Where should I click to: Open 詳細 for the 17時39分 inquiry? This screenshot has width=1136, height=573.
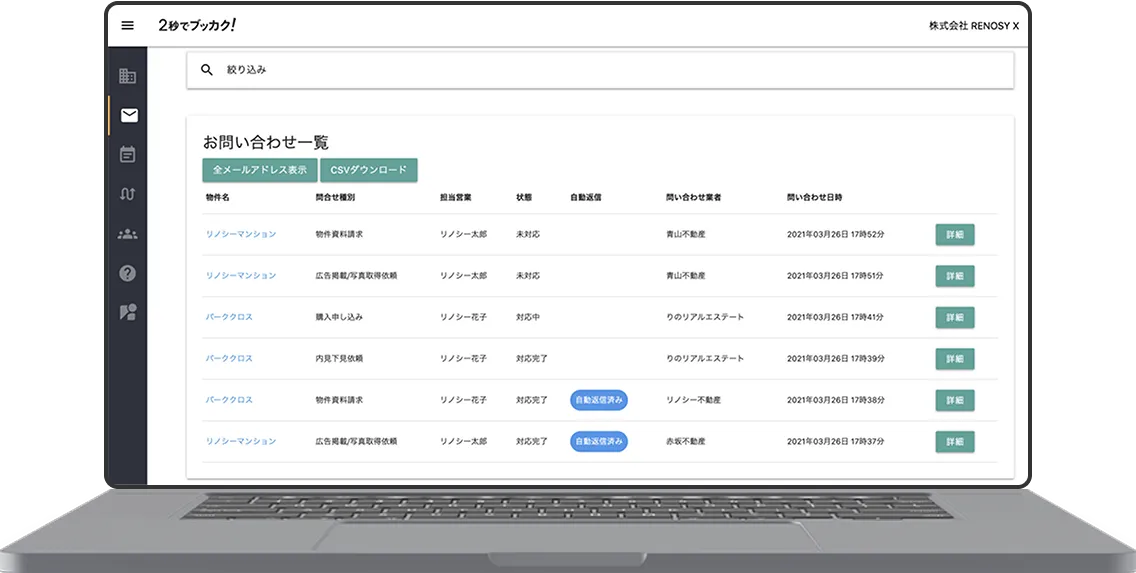[x=955, y=359]
